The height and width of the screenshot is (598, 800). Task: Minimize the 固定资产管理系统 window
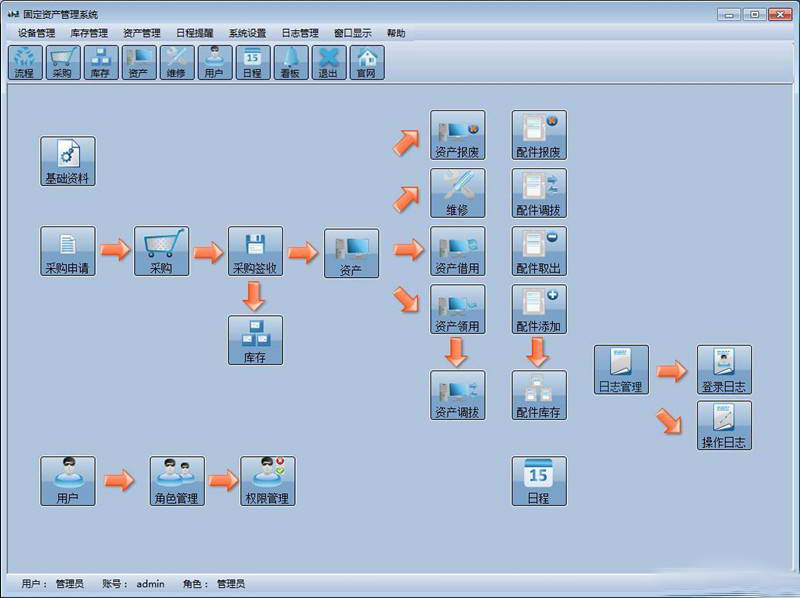[x=729, y=15]
